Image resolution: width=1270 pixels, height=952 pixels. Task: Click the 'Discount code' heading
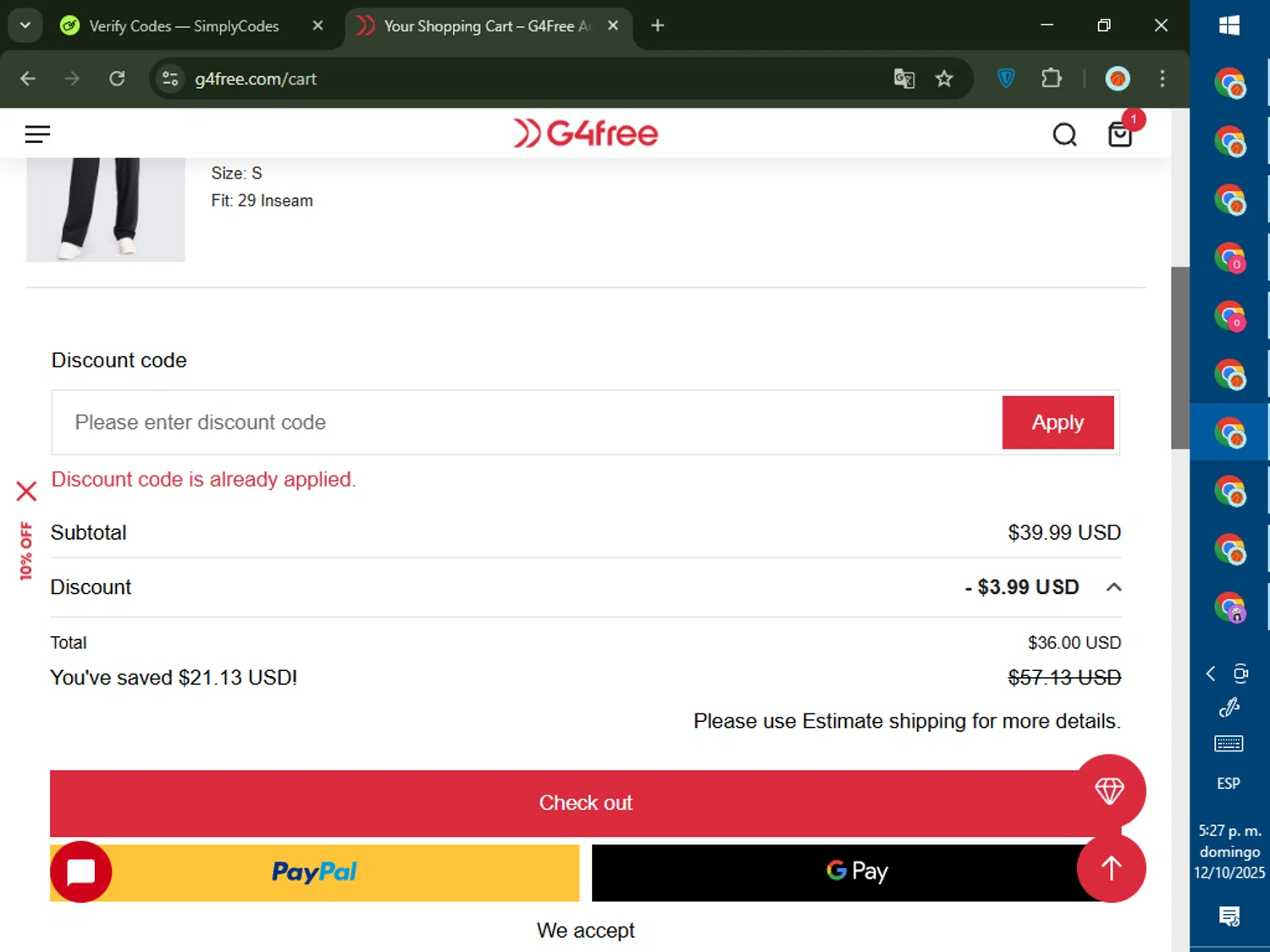click(119, 360)
